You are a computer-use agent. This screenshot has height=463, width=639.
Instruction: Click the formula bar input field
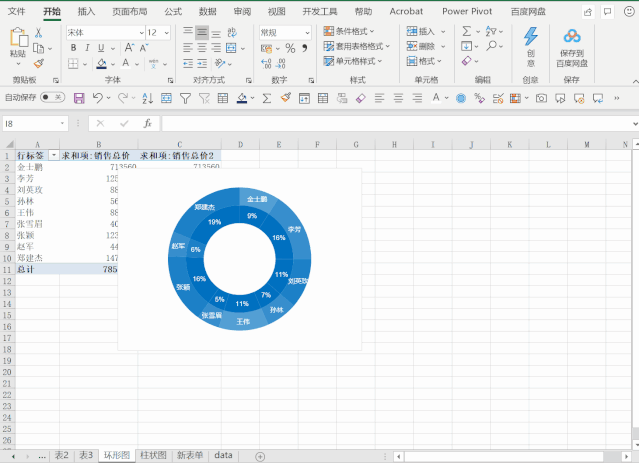397,123
